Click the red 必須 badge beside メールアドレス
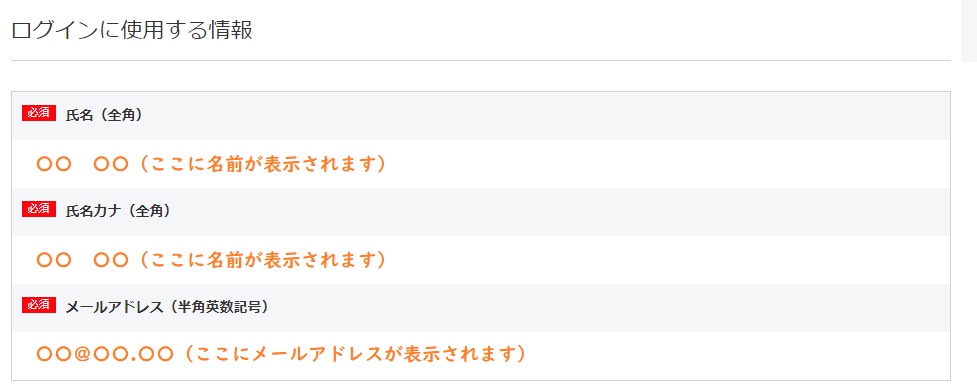This screenshot has width=977, height=389. coord(39,305)
